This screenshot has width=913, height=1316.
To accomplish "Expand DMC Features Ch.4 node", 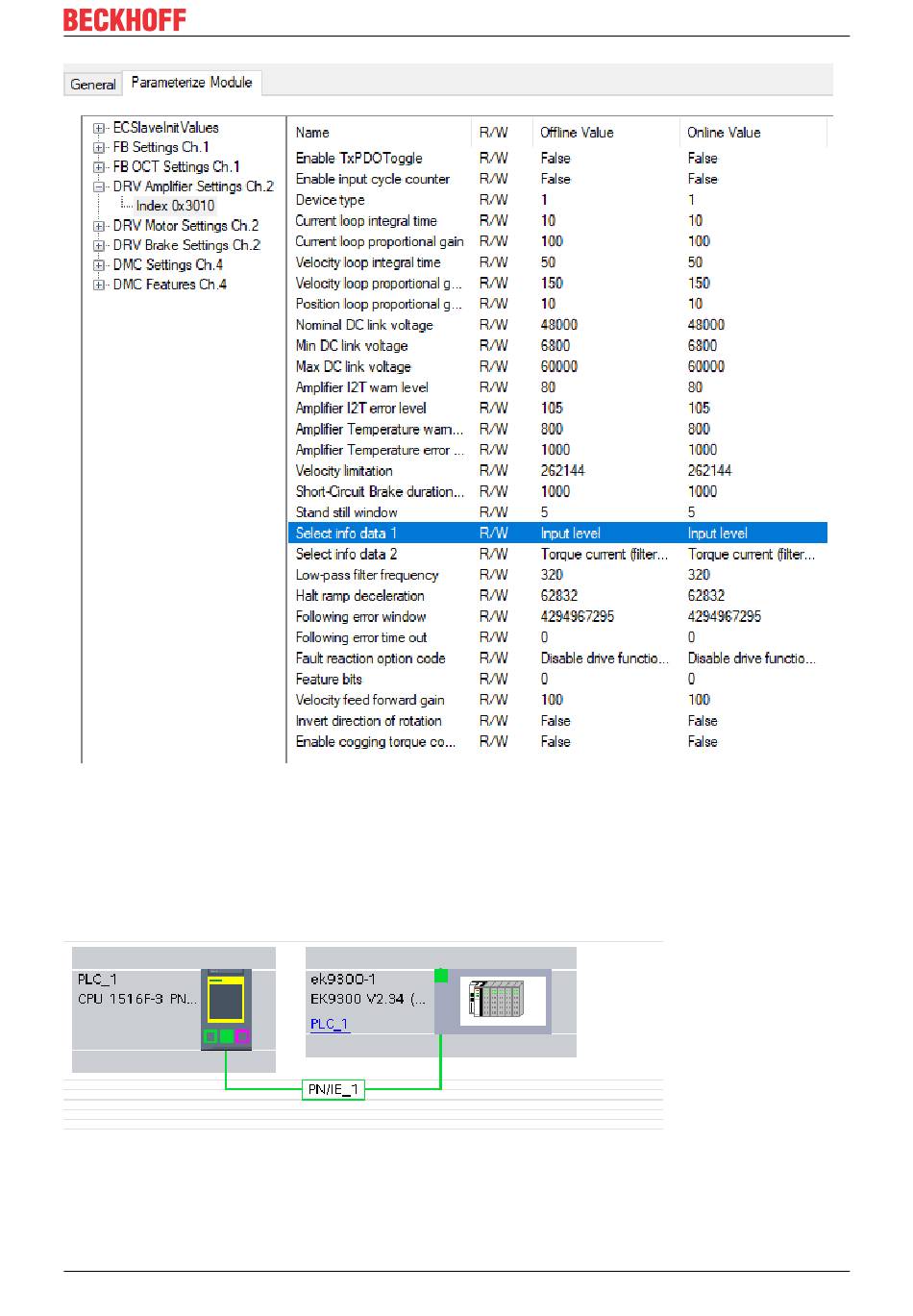I will (x=99, y=286).
